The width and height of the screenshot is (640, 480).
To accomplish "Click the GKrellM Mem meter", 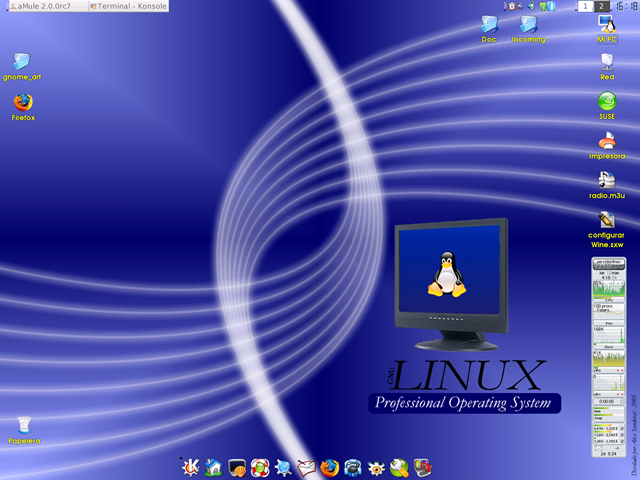I will click(609, 409).
